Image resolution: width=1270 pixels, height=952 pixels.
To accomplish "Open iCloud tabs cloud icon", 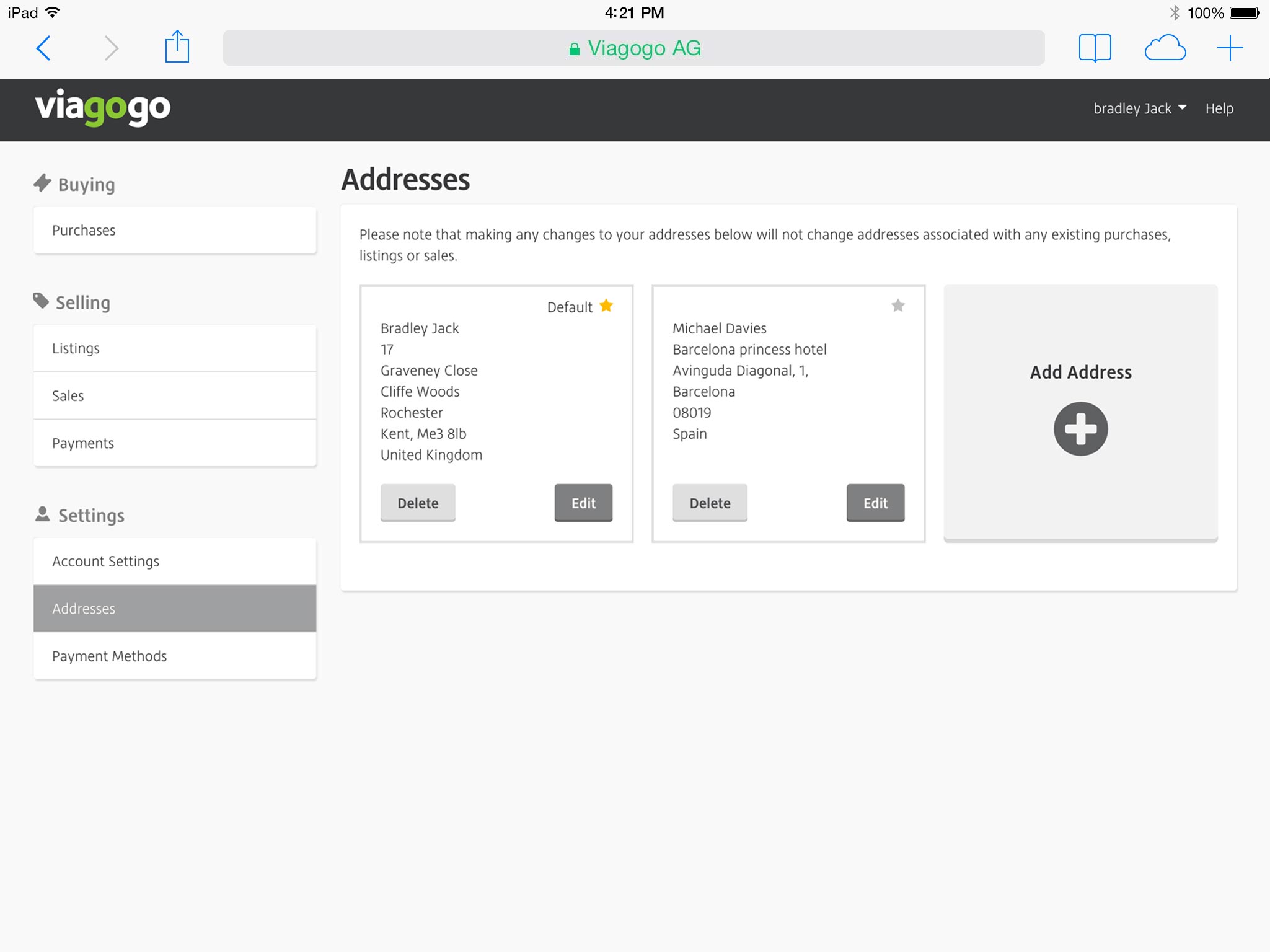I will coord(1165,48).
